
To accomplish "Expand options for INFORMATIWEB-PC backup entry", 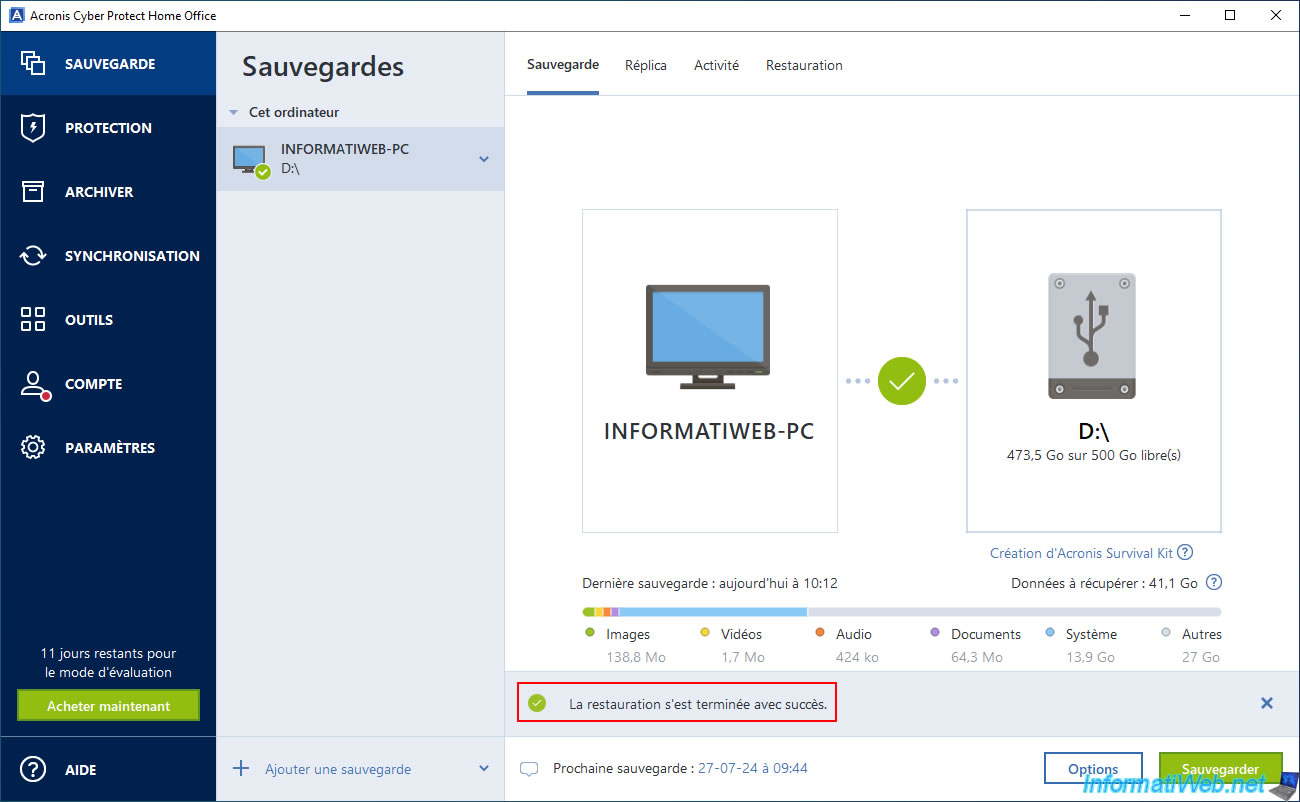I will point(484,159).
